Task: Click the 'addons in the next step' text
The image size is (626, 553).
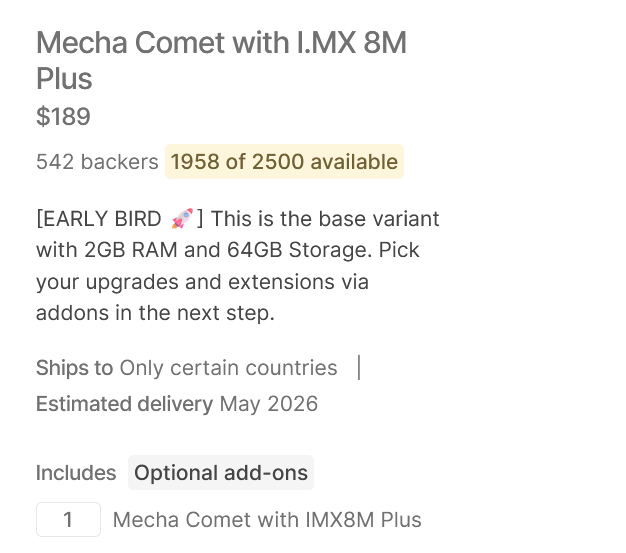Action: (155, 313)
